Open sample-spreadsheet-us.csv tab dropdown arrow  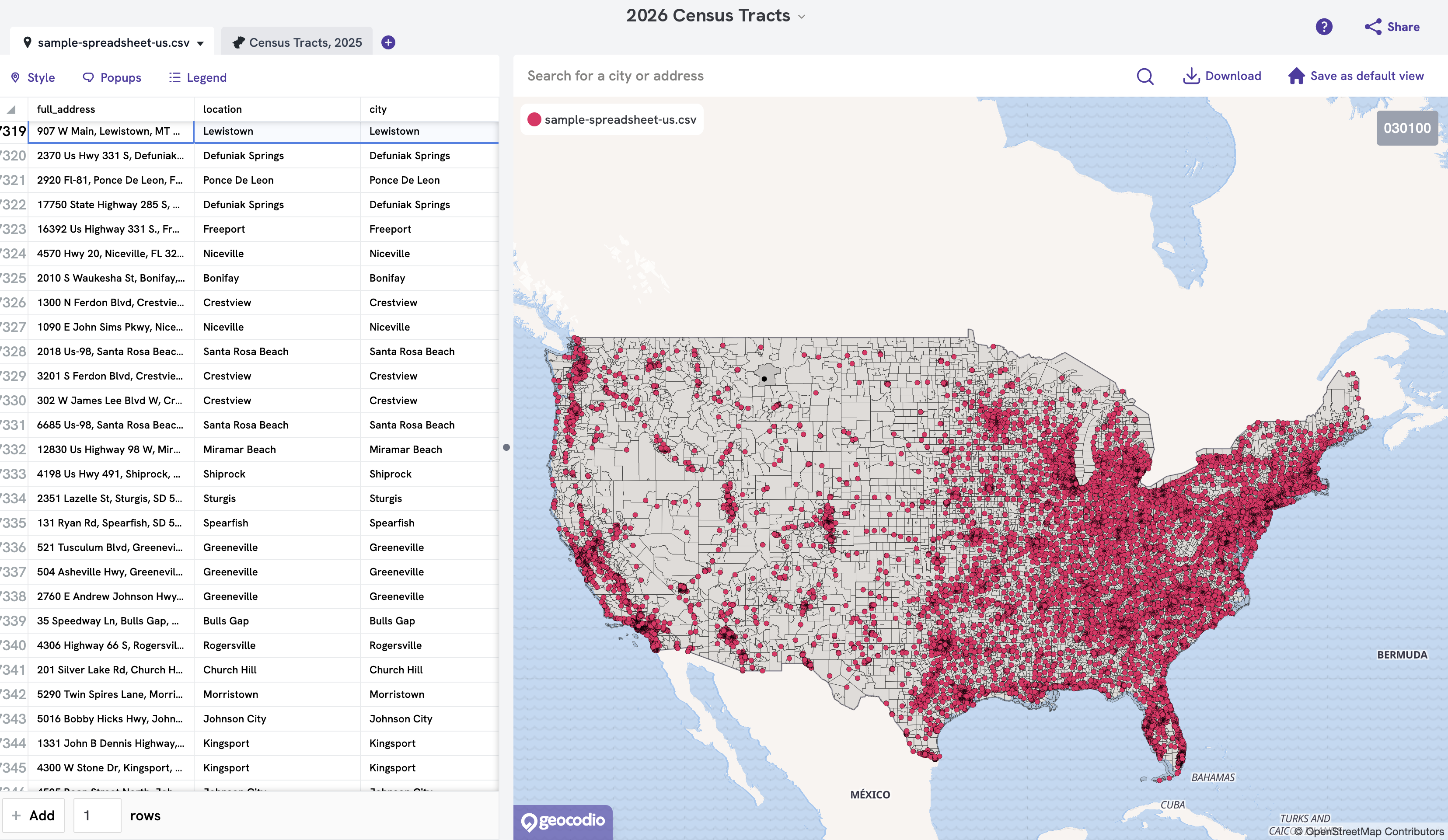[x=201, y=43]
